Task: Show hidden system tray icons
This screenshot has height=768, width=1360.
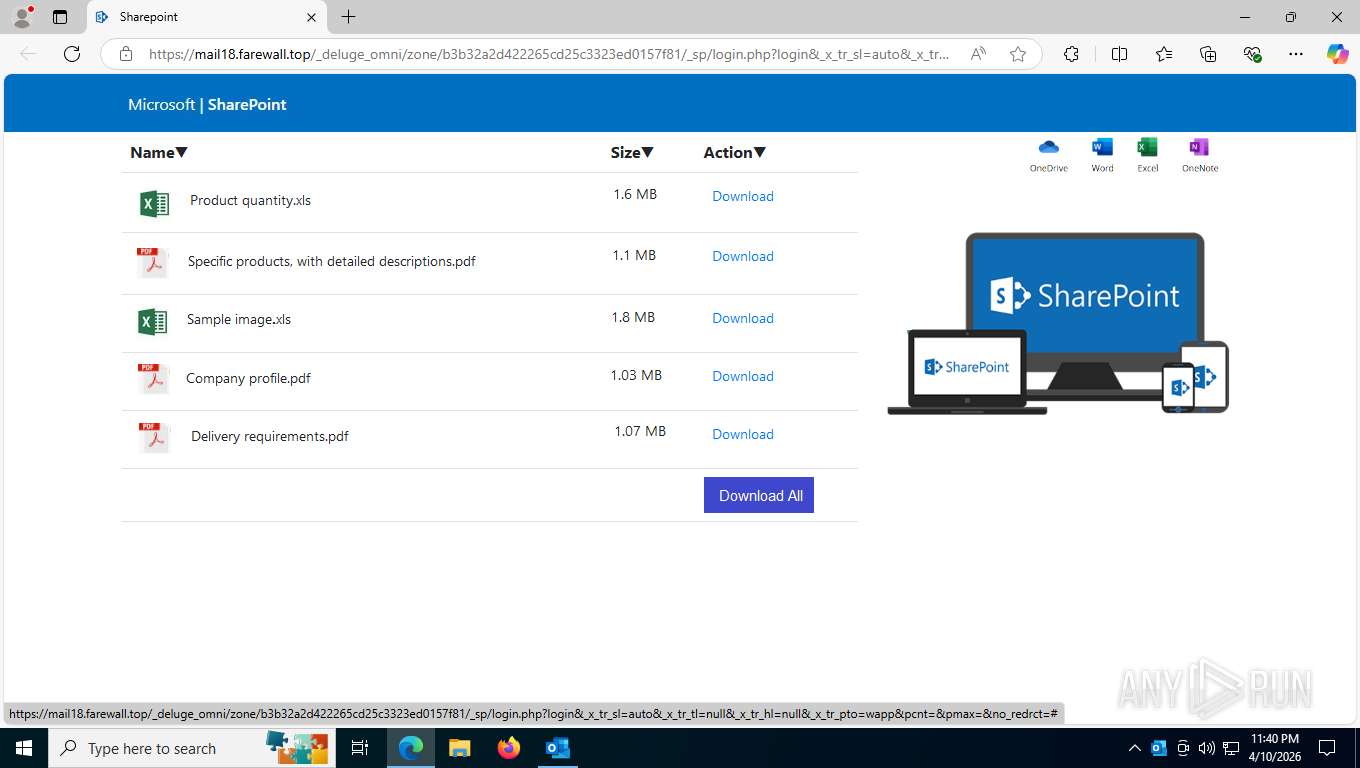Action: pos(1134,748)
